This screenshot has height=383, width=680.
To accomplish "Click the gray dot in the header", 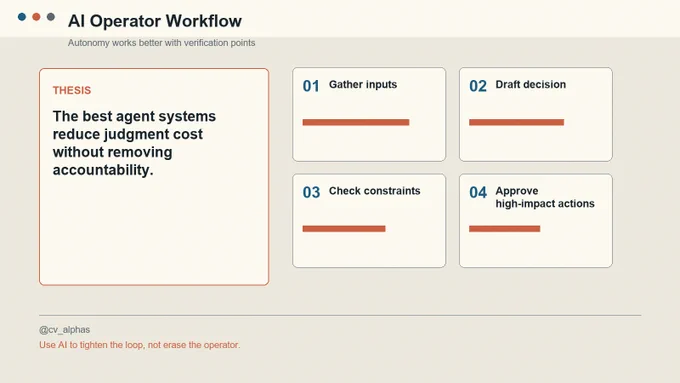I will pos(51,17).
